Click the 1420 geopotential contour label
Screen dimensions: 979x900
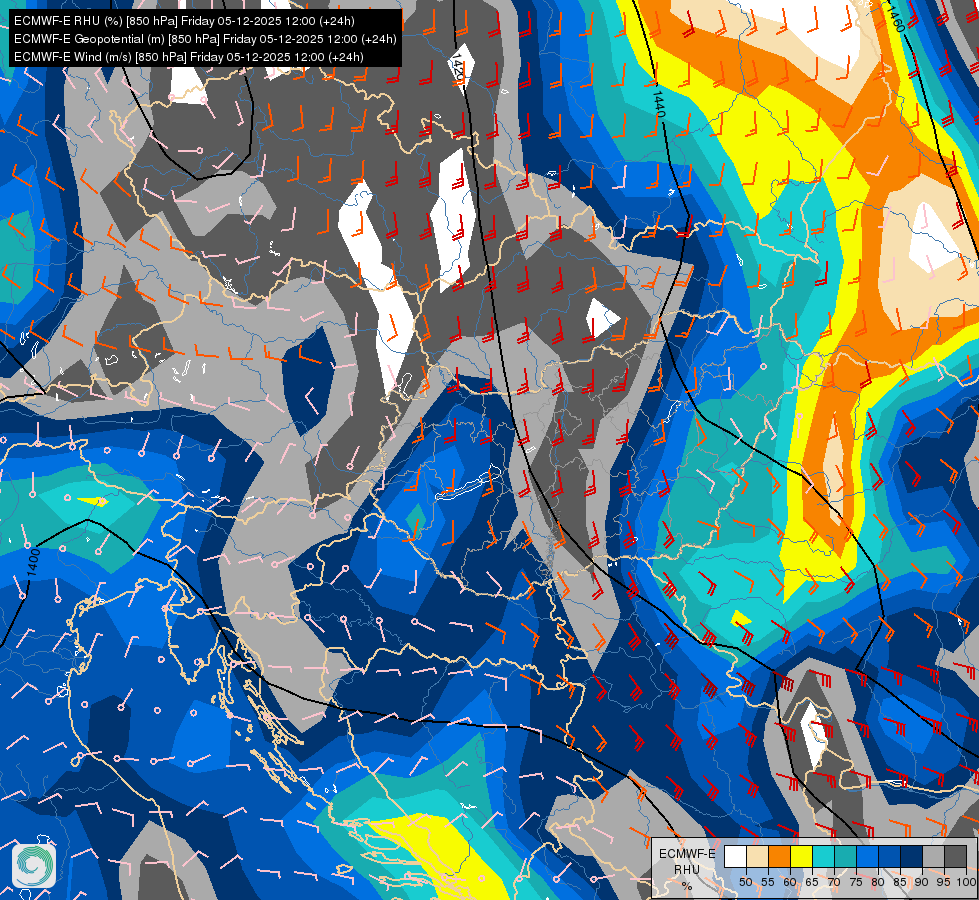point(457,69)
